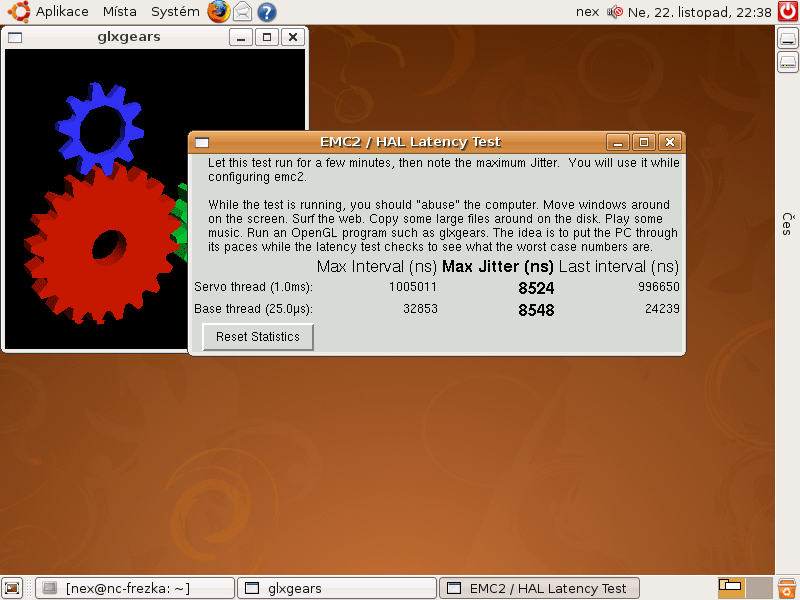800x600 pixels.
Task: Click the red power/logout icon
Action: point(788,12)
